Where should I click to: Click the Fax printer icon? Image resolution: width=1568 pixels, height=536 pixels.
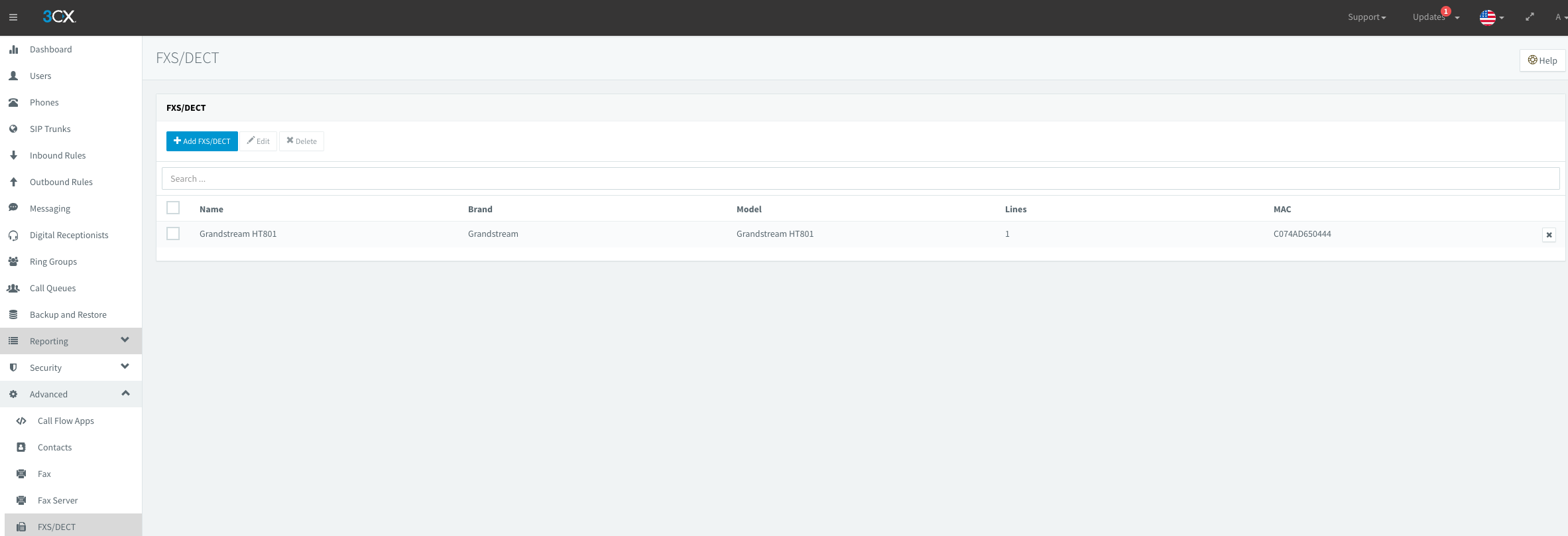[21, 474]
